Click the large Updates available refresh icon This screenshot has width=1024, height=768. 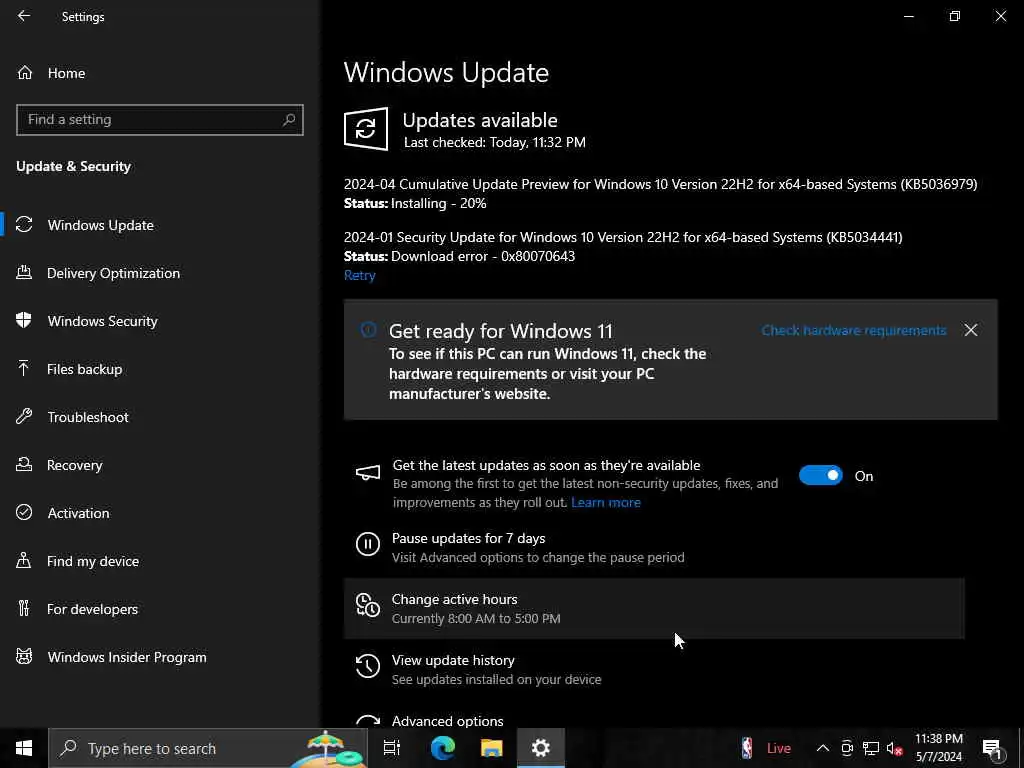(x=366, y=129)
